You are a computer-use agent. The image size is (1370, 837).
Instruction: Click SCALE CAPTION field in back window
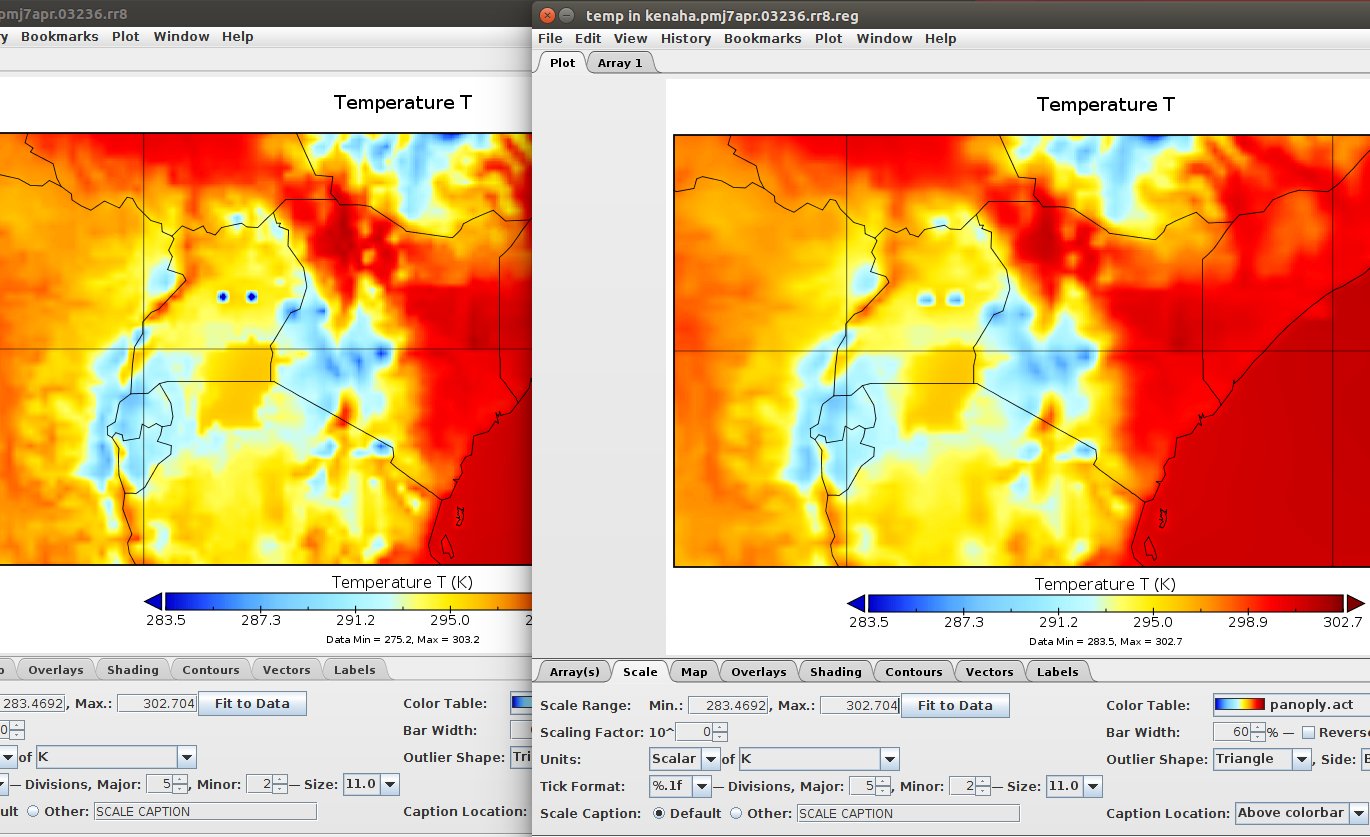(205, 811)
